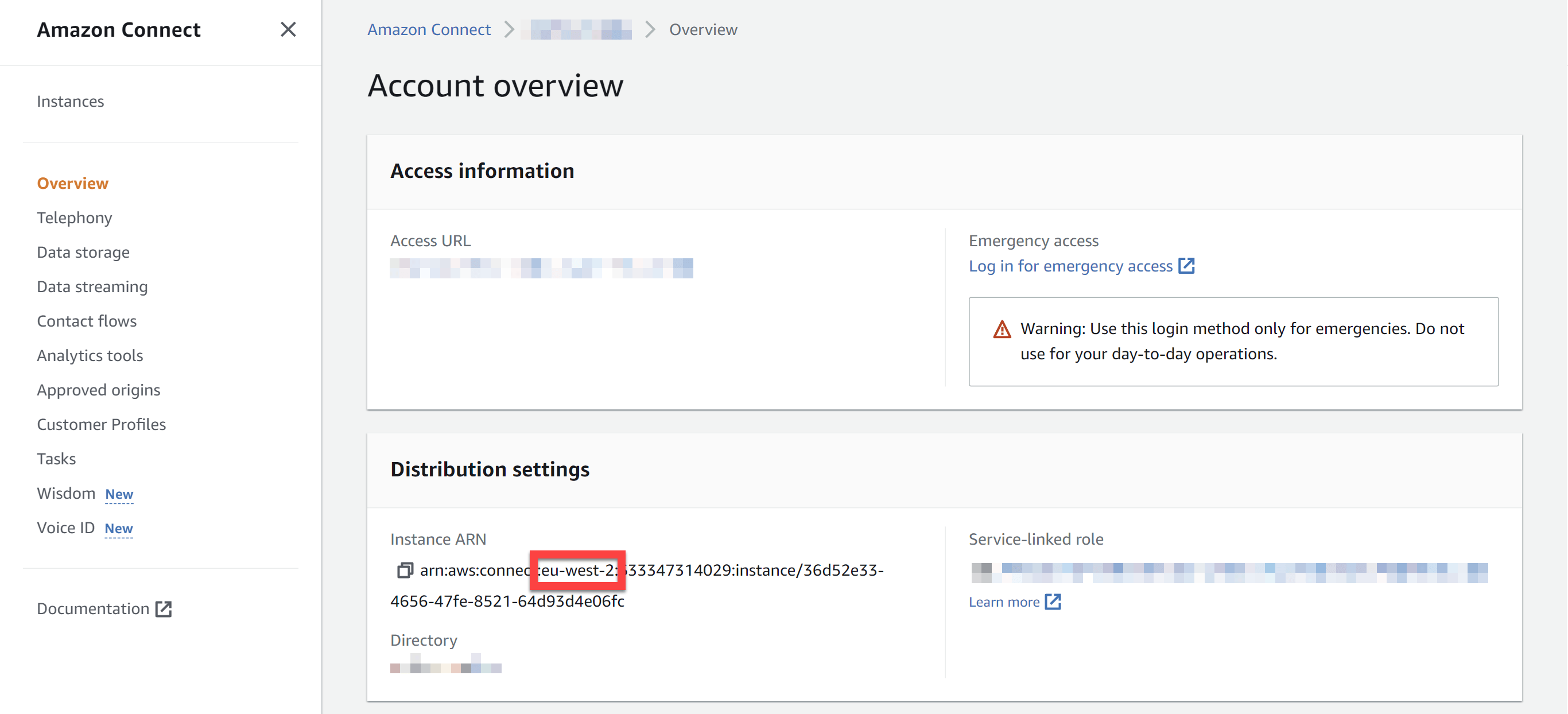The width and height of the screenshot is (1568, 714).
Task: Click the blurred instance name breadcrumb
Action: (x=576, y=29)
